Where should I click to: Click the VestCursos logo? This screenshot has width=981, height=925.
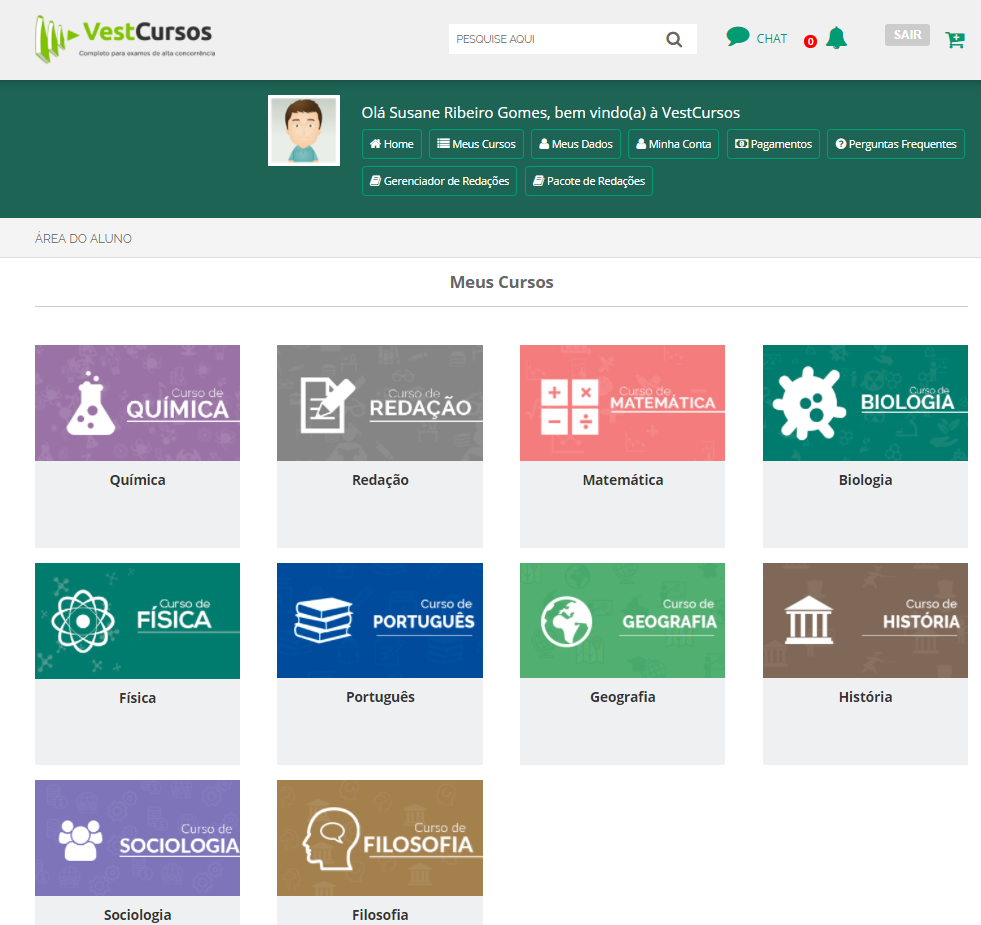pyautogui.click(x=125, y=39)
